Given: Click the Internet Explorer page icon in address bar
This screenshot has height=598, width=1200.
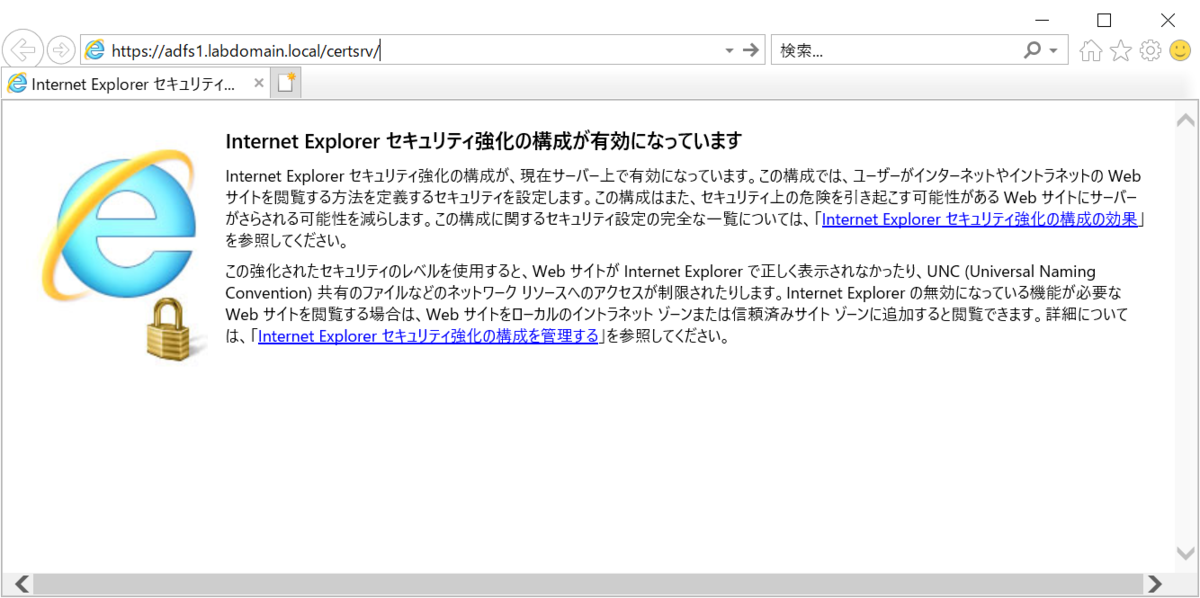Looking at the screenshot, I should tap(95, 50).
